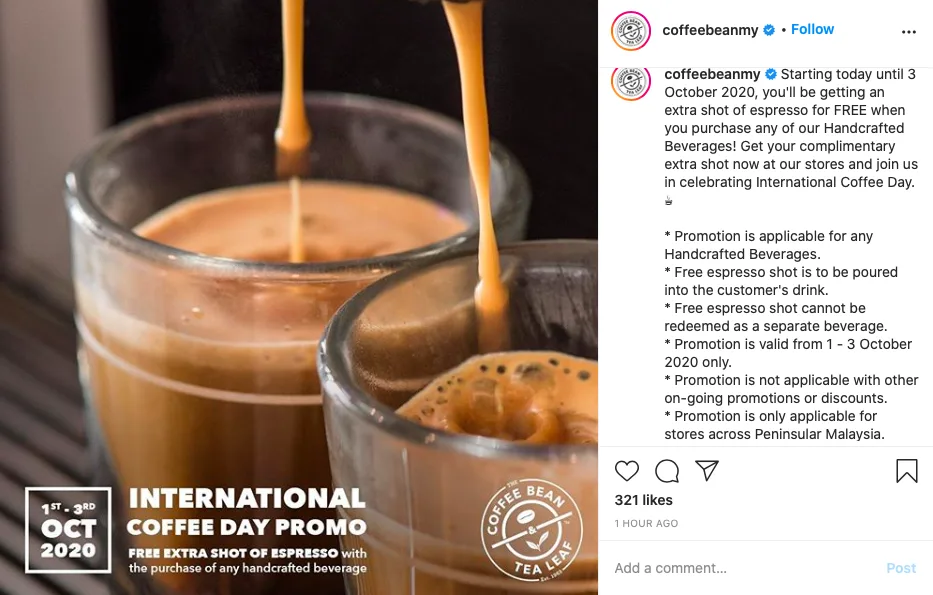Click the verified badge in the post header
Viewport: 933px width, 595px height.
click(x=769, y=30)
